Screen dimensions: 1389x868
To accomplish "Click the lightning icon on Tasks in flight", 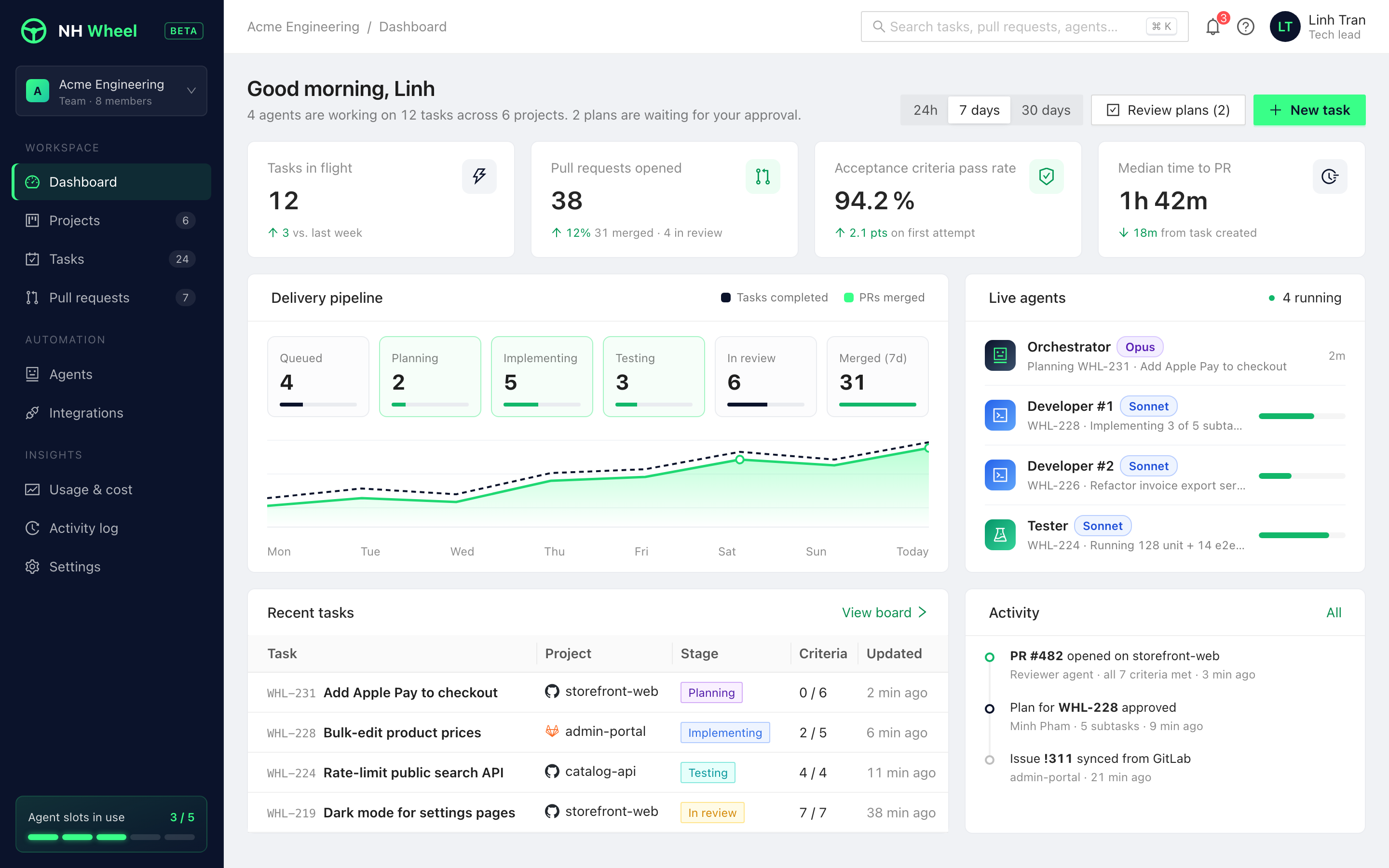I will coord(479,176).
